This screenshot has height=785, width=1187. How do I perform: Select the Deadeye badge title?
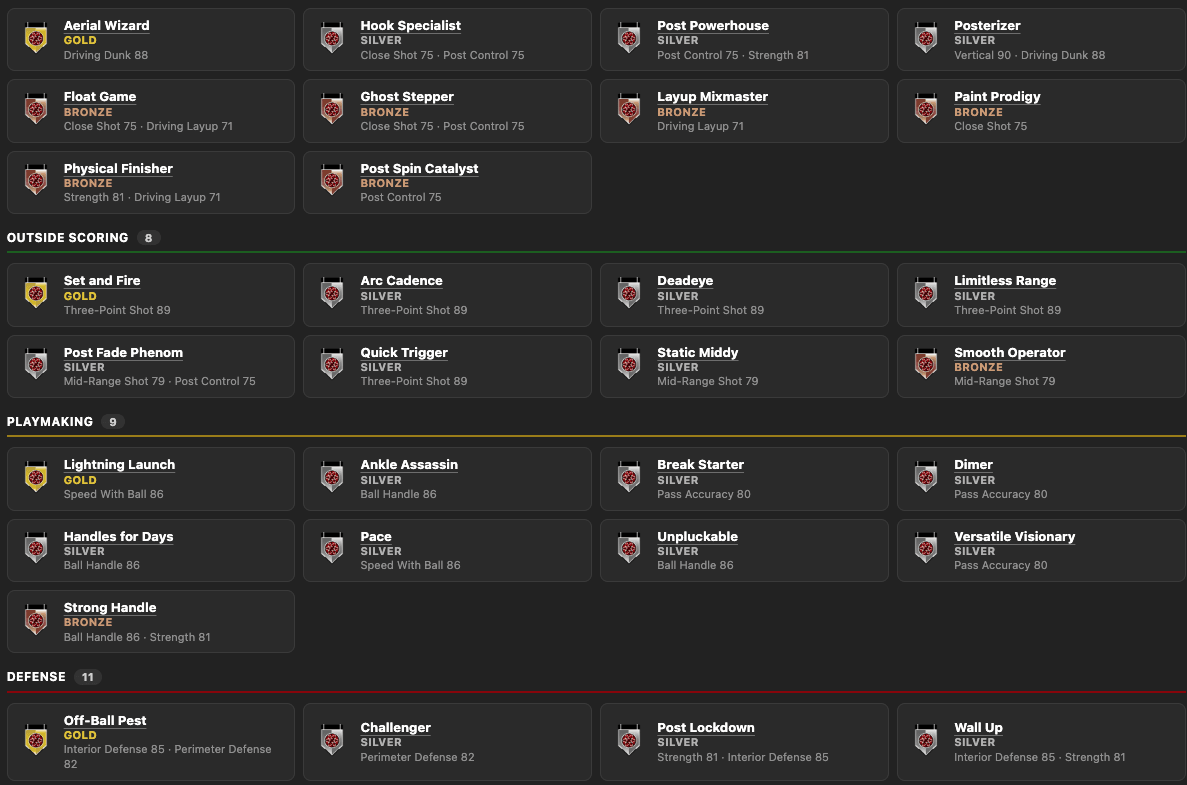685,280
